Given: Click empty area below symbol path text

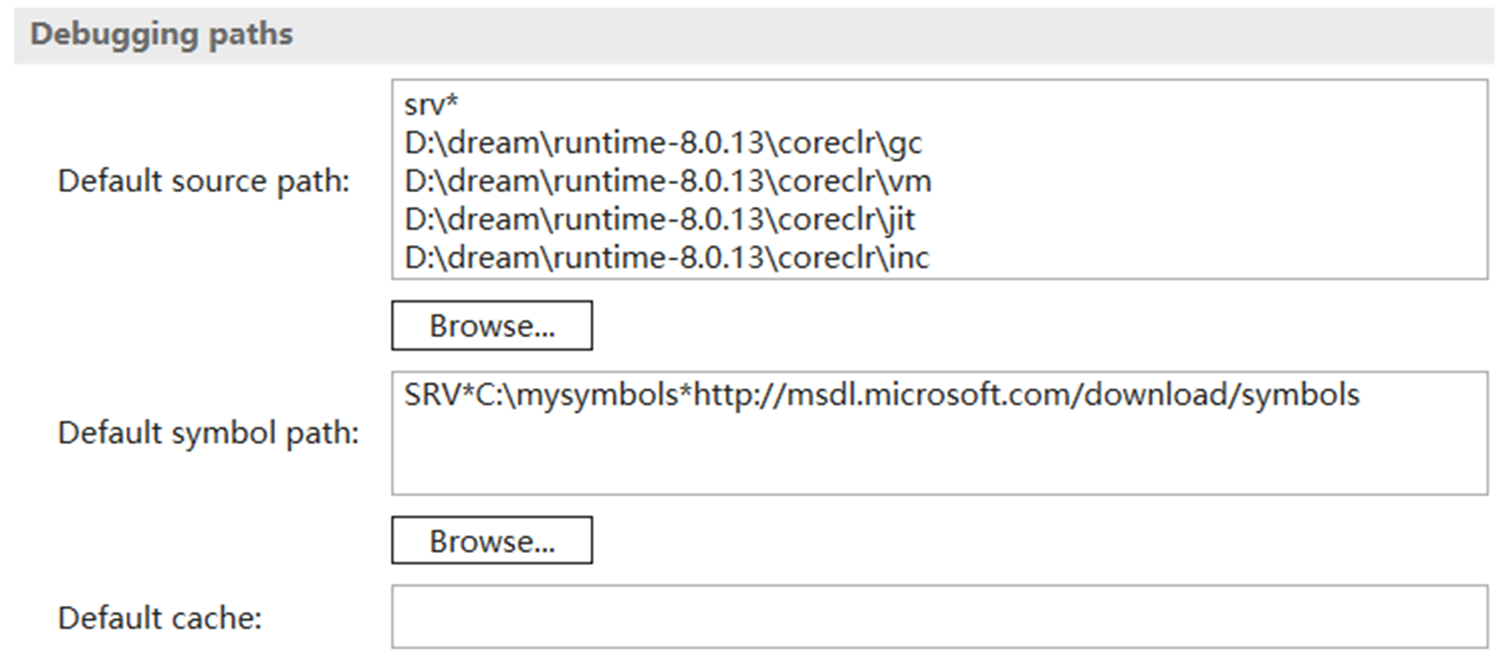Looking at the screenshot, I should point(938,455).
